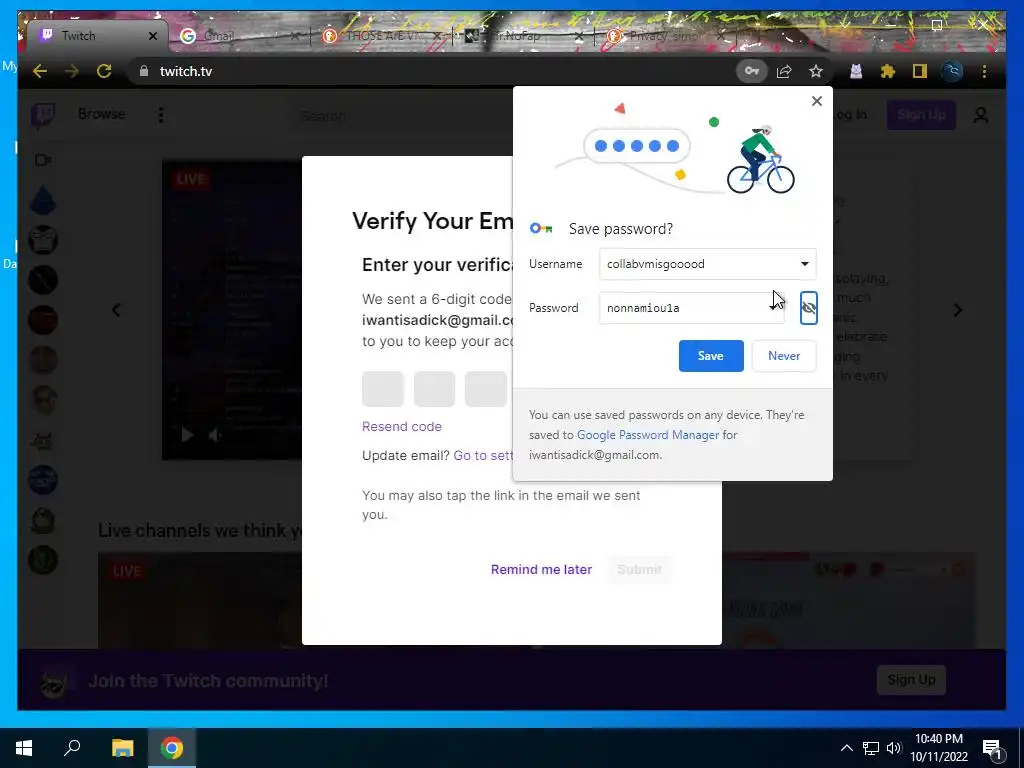Play the featured stream video

[187, 434]
